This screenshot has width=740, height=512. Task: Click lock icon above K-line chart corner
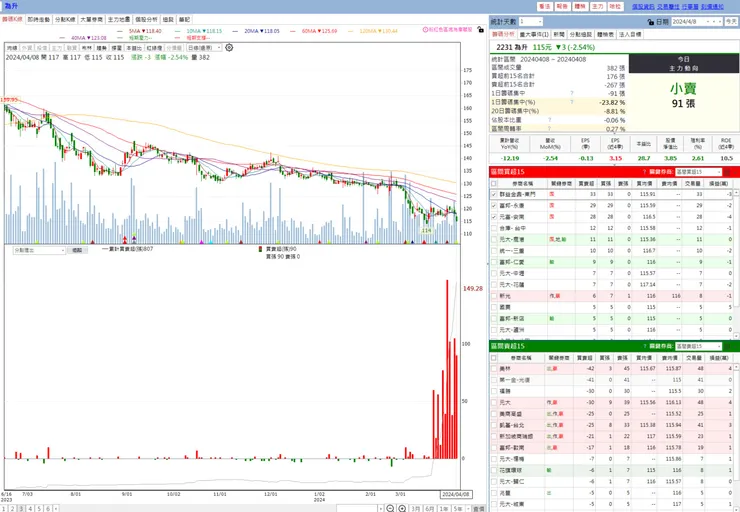pyautogui.click(x=480, y=29)
